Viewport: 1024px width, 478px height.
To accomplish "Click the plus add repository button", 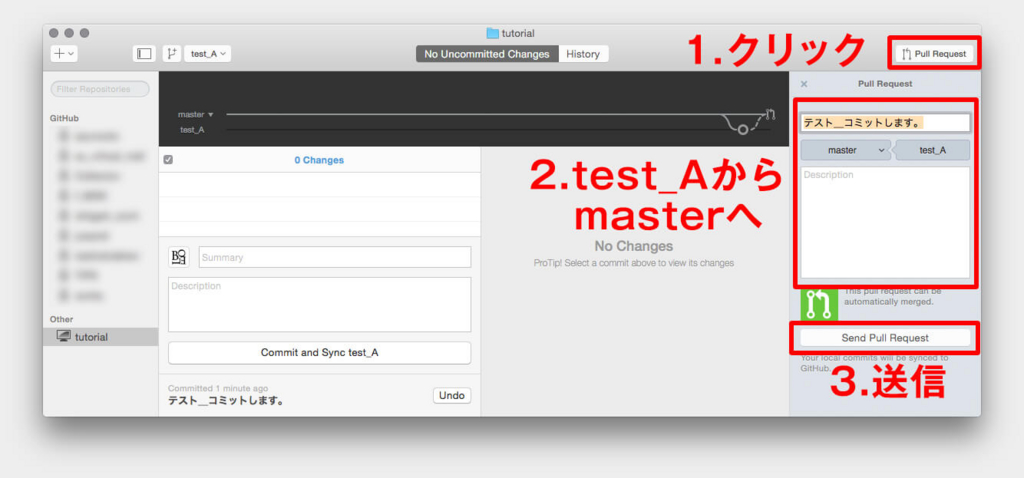I will (63, 54).
